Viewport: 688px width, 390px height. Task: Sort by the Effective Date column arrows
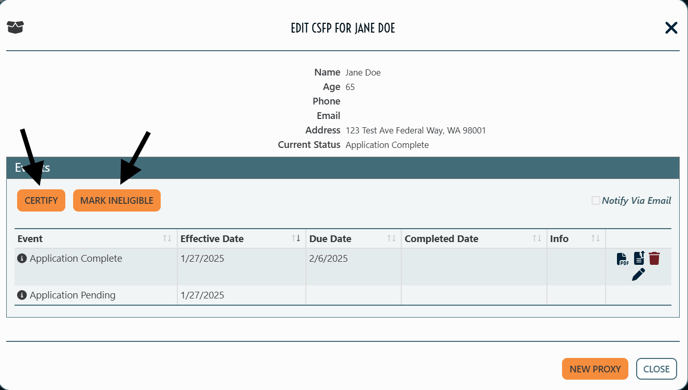click(x=296, y=238)
